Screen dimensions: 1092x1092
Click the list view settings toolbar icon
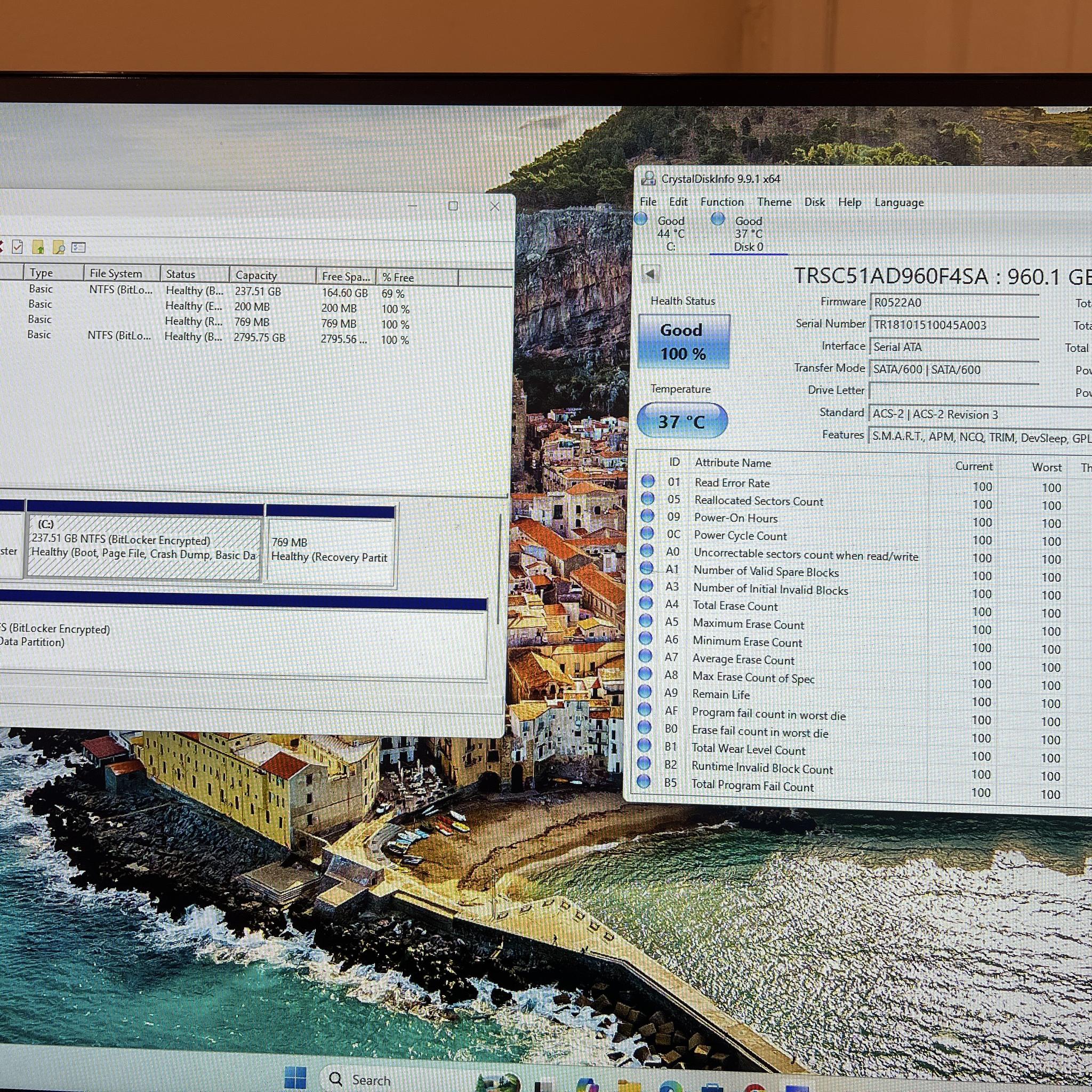78,247
